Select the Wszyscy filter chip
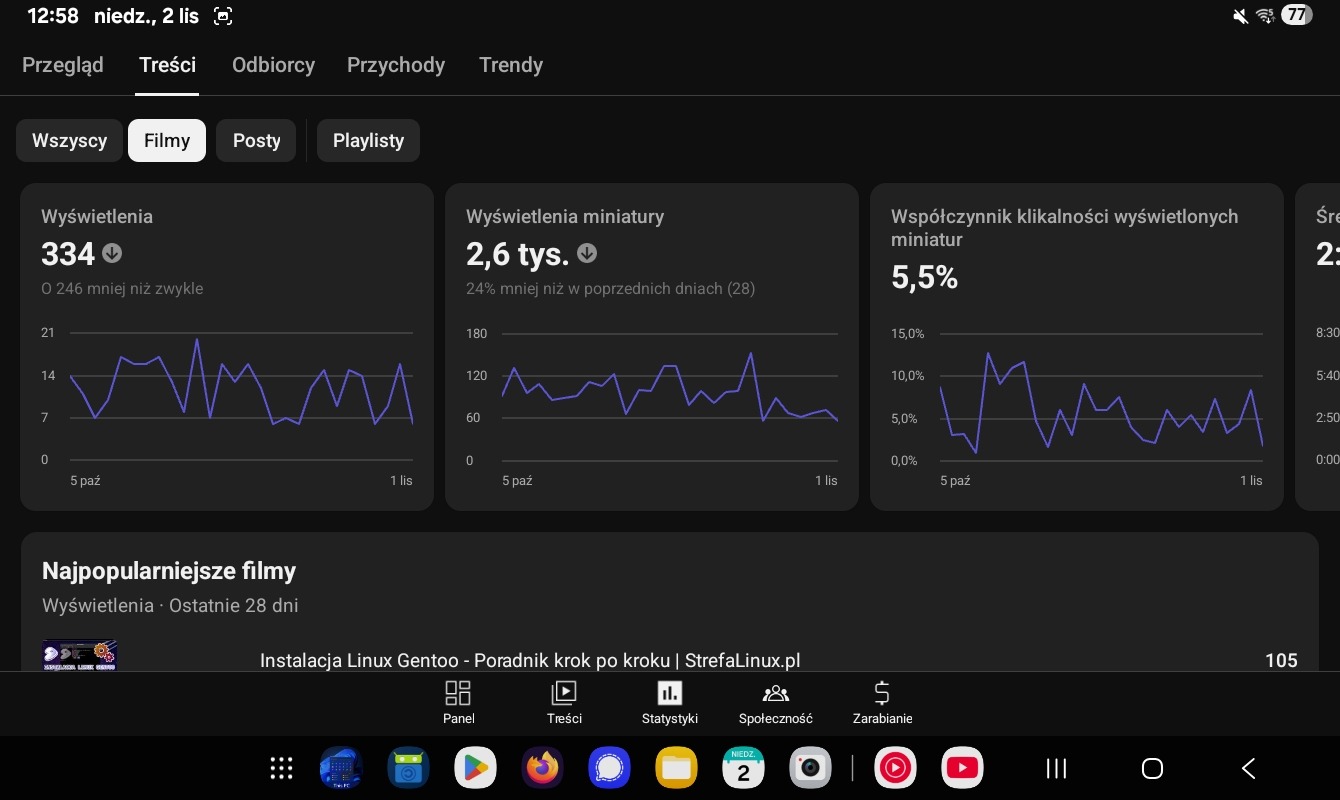Screen dimensions: 1340x800 [x=69, y=141]
